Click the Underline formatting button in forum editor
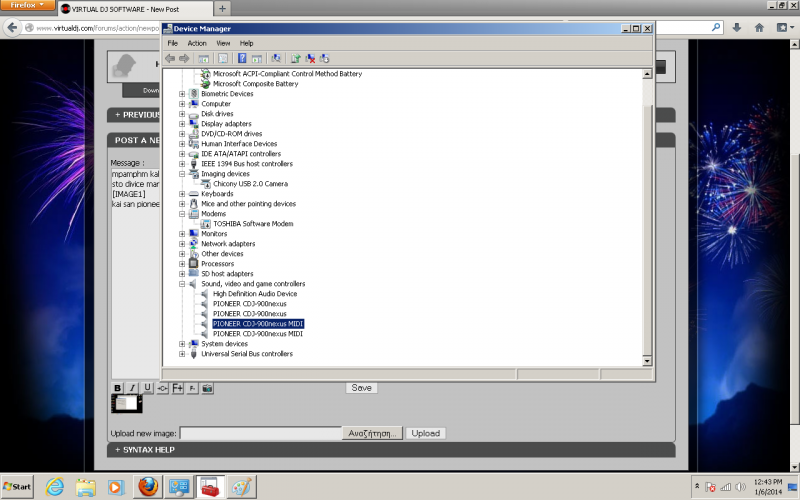The height and width of the screenshot is (500, 800). tap(147, 388)
